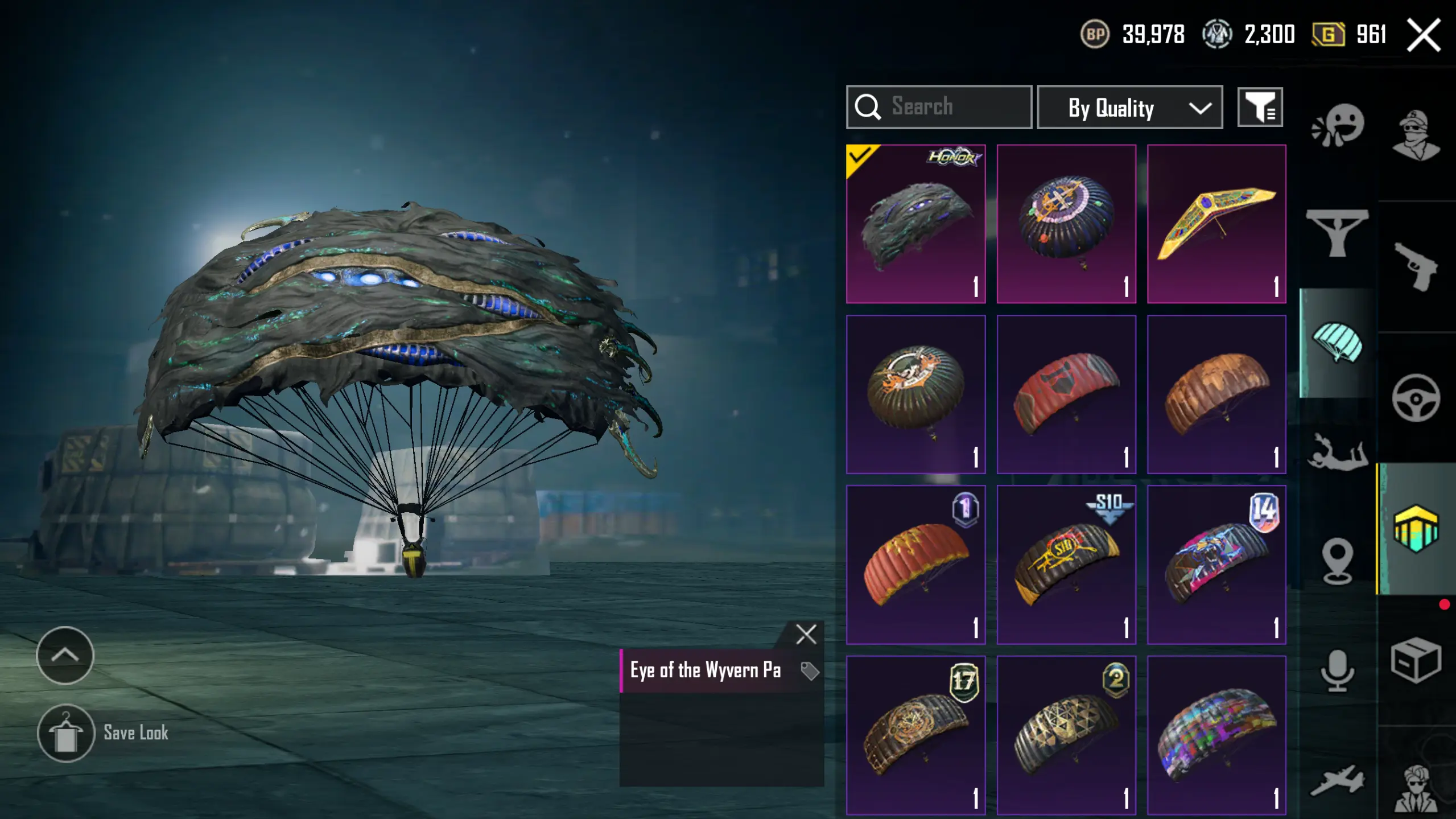Select the pistol weapon skins icon
1456x819 pixels.
[1416, 266]
